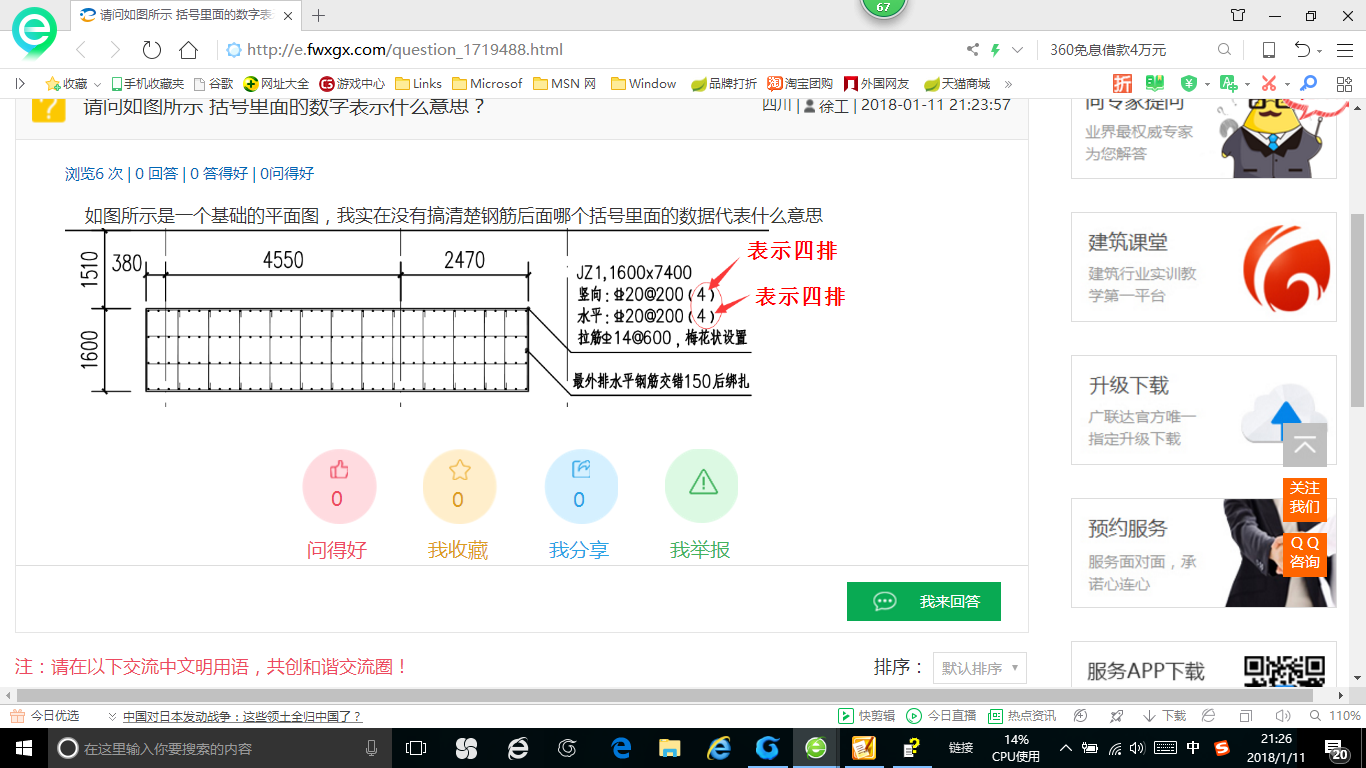1366x768 pixels.
Task: Open the 淘宝团购 bookmark
Action: click(x=800, y=84)
